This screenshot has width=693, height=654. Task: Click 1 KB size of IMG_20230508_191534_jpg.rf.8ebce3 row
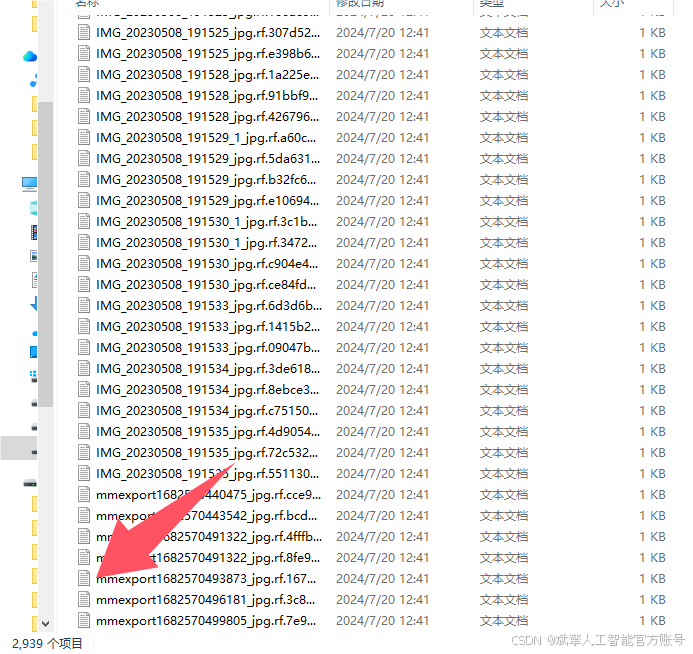(x=653, y=390)
